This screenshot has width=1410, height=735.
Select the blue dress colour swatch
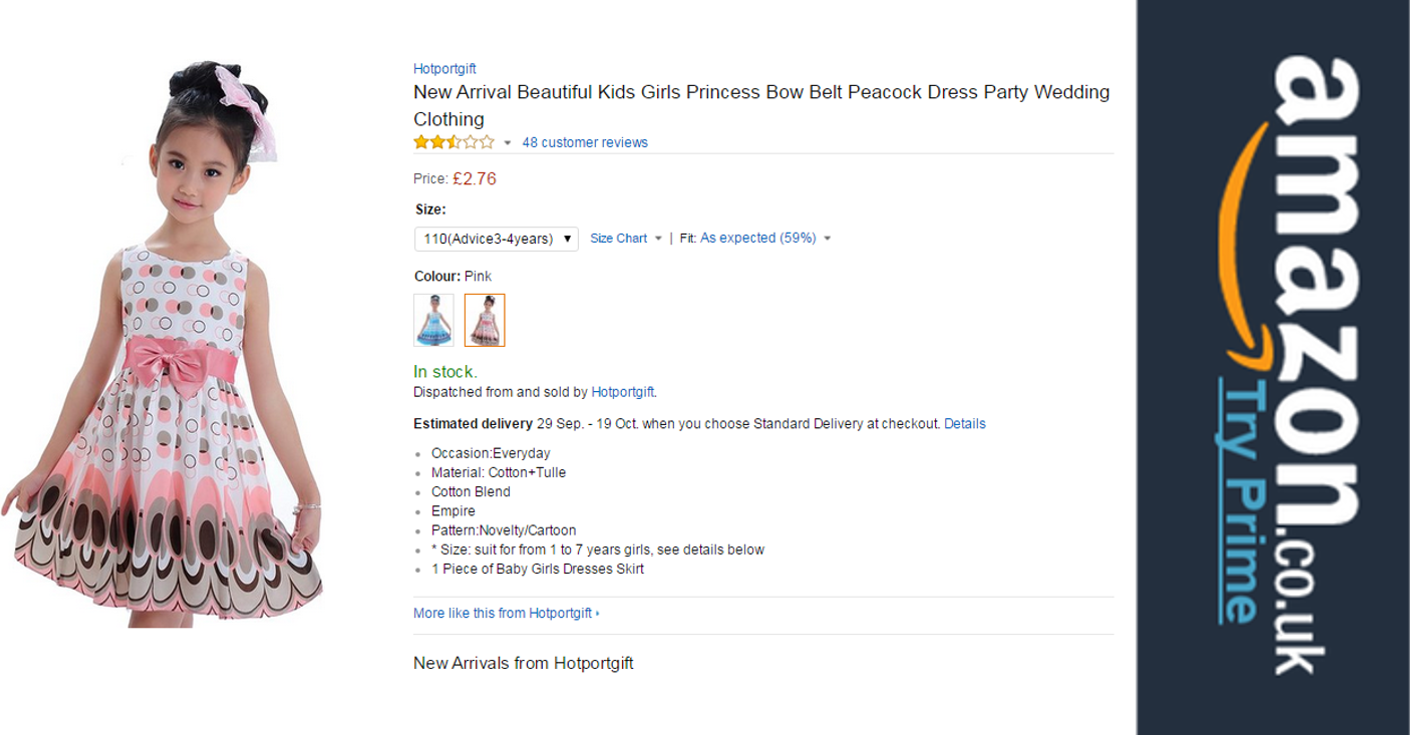(434, 320)
